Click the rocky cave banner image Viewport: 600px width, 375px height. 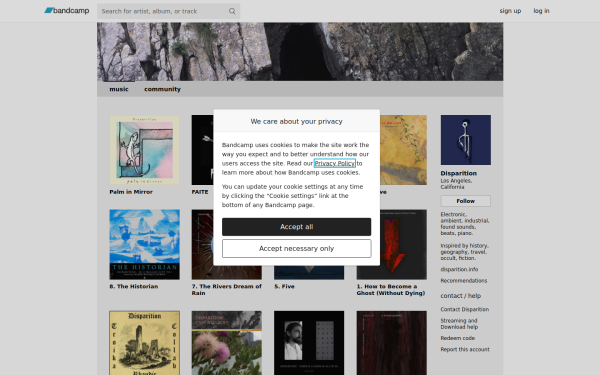pos(300,52)
